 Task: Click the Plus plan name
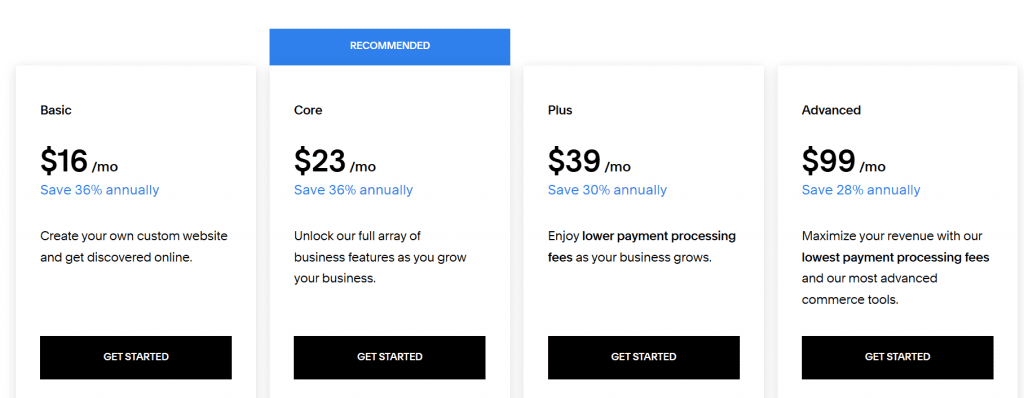560,110
